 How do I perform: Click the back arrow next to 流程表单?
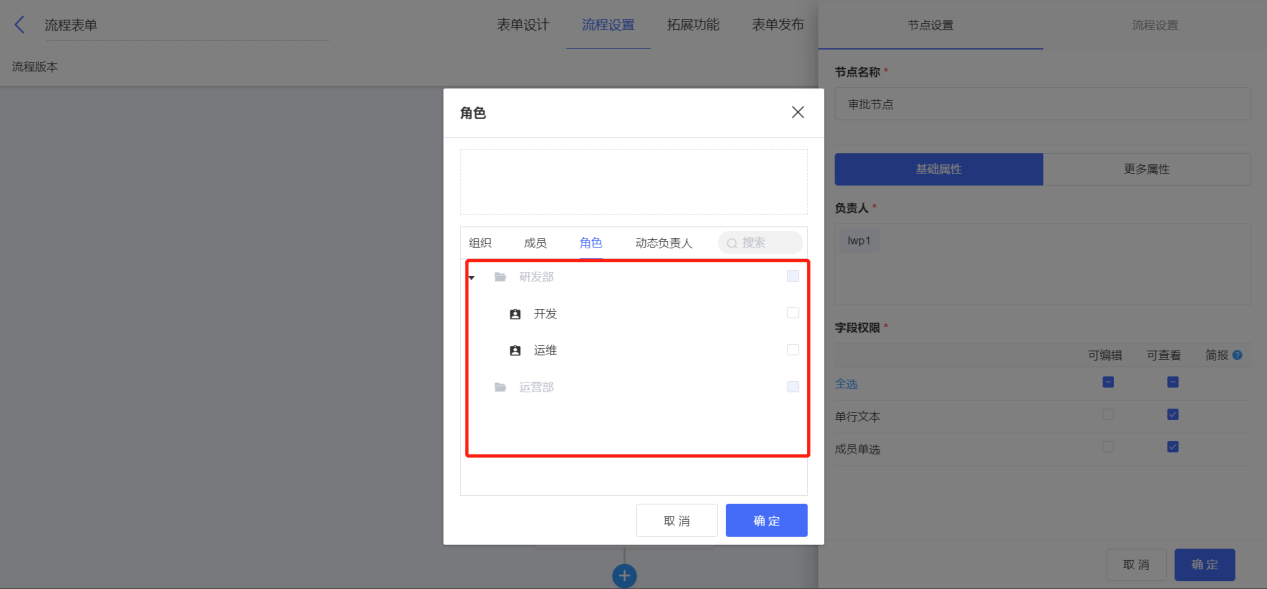(19, 25)
